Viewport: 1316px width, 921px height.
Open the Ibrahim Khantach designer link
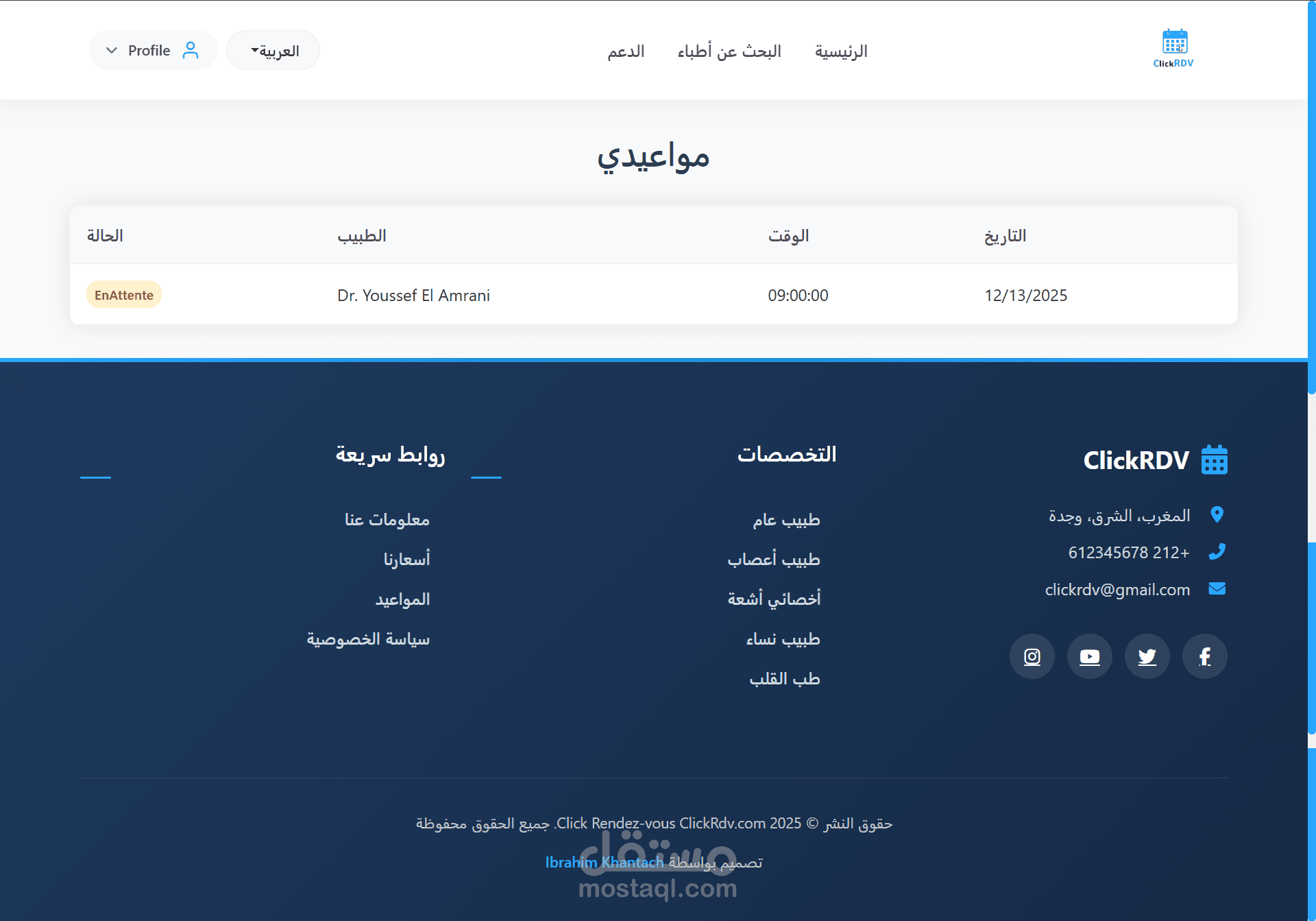click(x=604, y=862)
